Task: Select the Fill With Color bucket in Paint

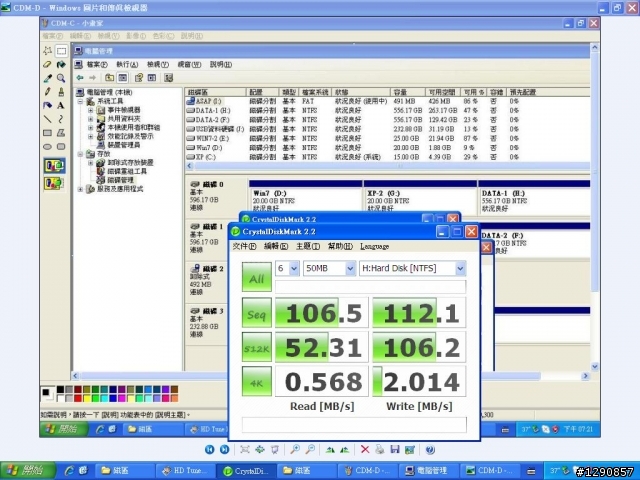Action: point(61,64)
